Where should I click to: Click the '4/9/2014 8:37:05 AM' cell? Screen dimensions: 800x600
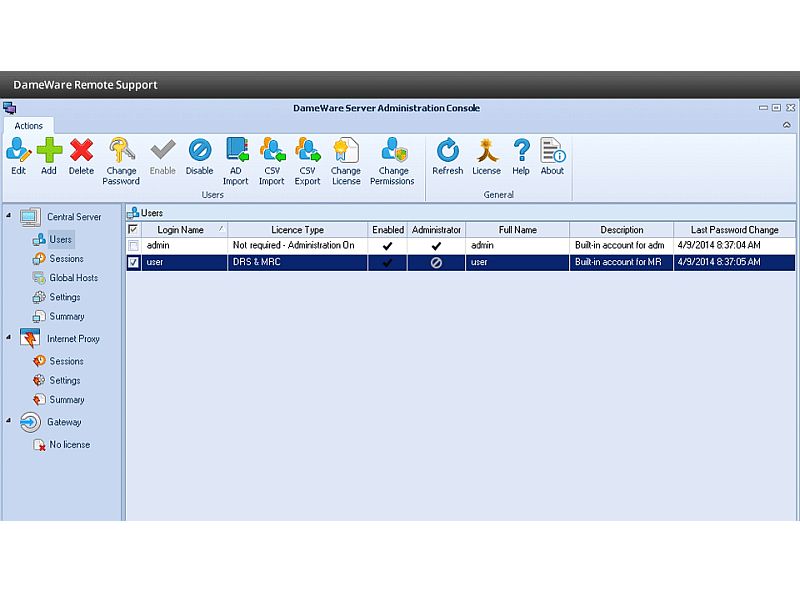pyautogui.click(x=735, y=262)
